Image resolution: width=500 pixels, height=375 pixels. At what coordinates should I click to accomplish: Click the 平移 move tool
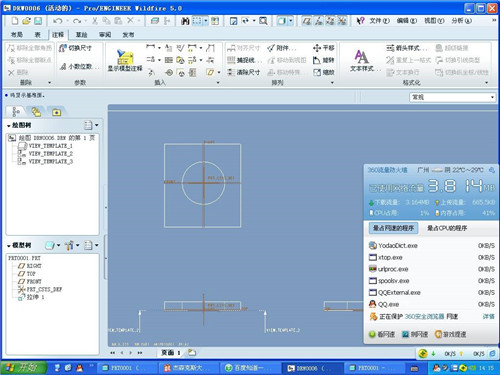324,48
